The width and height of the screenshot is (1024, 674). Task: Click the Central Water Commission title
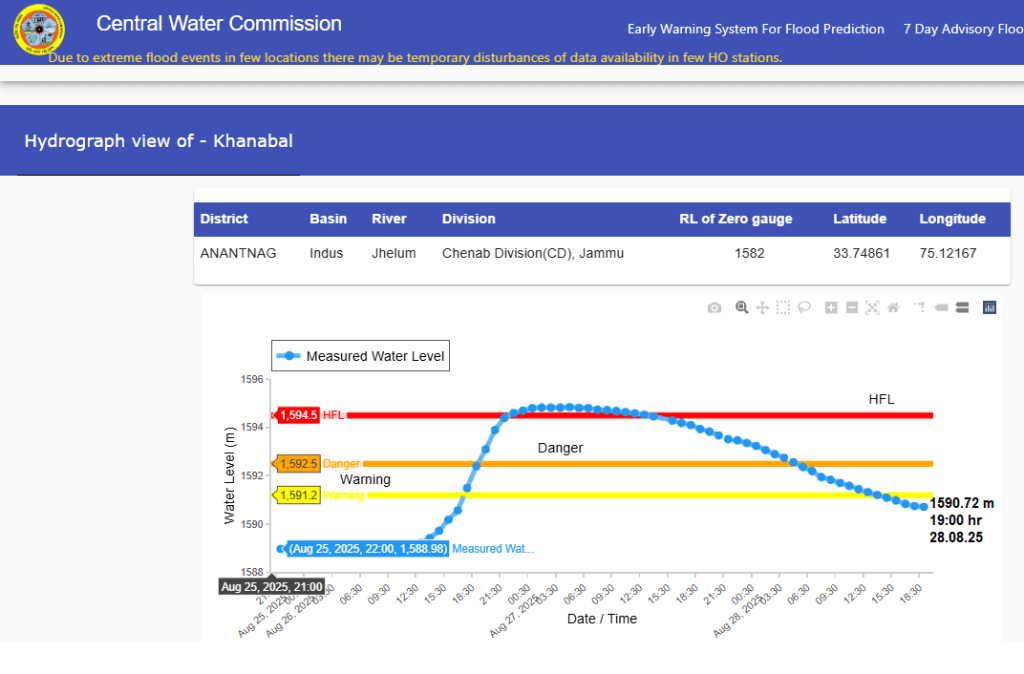coord(219,24)
